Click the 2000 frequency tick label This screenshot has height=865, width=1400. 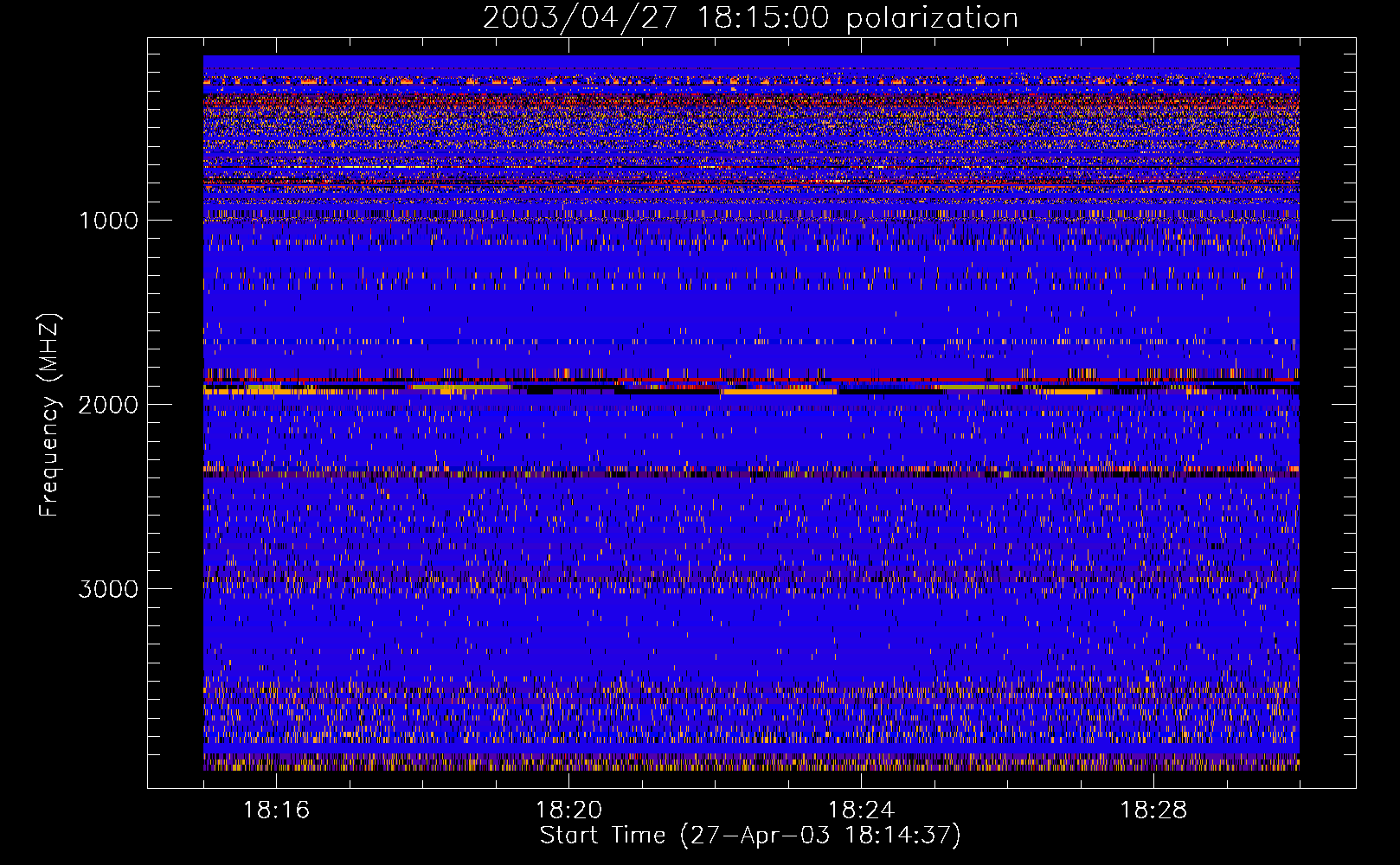click(108, 405)
